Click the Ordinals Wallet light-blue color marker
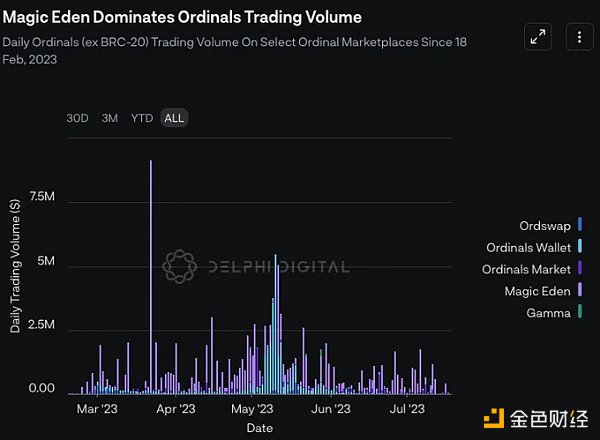The image size is (600, 440). click(x=580, y=247)
